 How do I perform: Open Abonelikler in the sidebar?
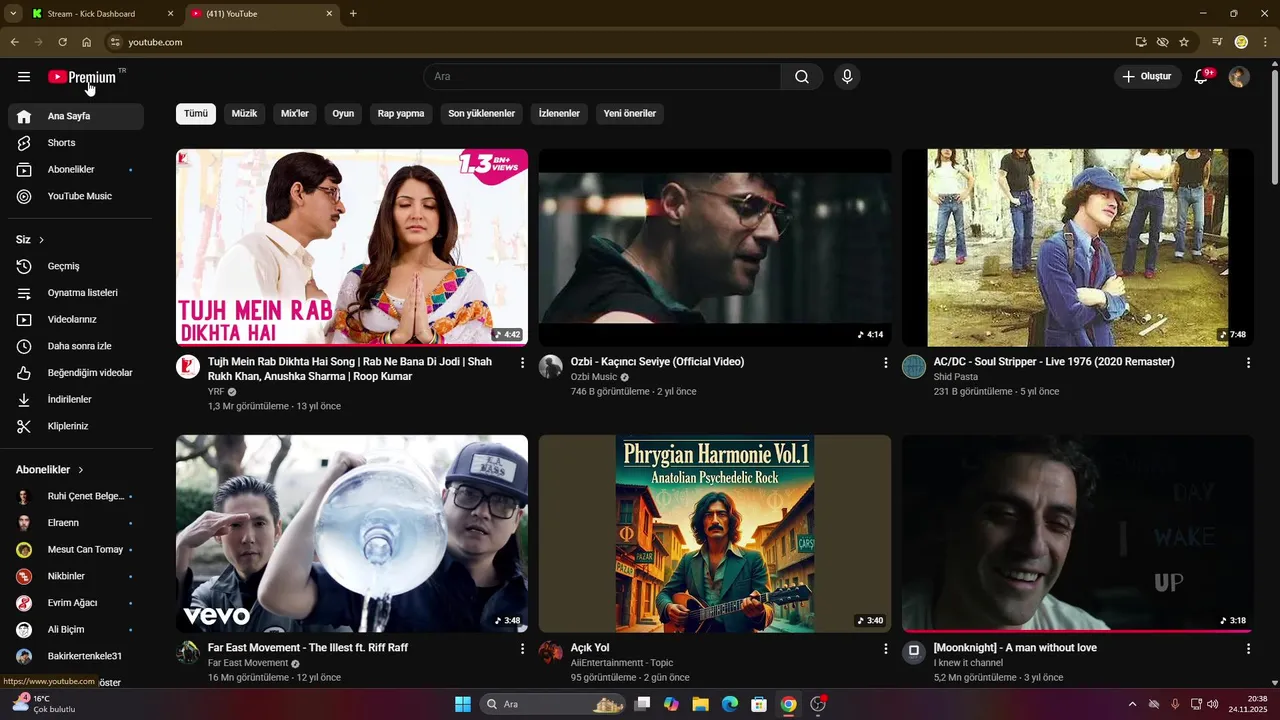click(x=76, y=170)
